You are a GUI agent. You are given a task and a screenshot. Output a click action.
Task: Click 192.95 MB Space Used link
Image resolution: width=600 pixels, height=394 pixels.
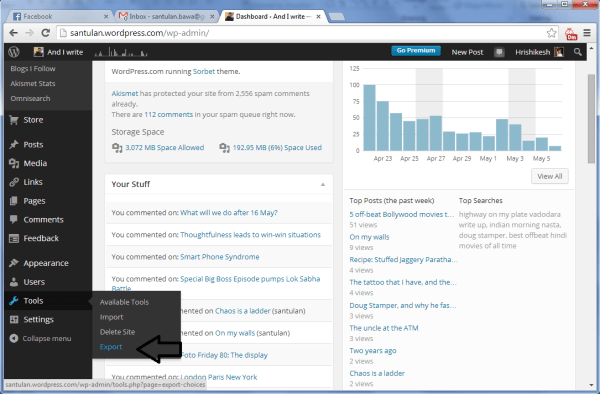(277, 148)
